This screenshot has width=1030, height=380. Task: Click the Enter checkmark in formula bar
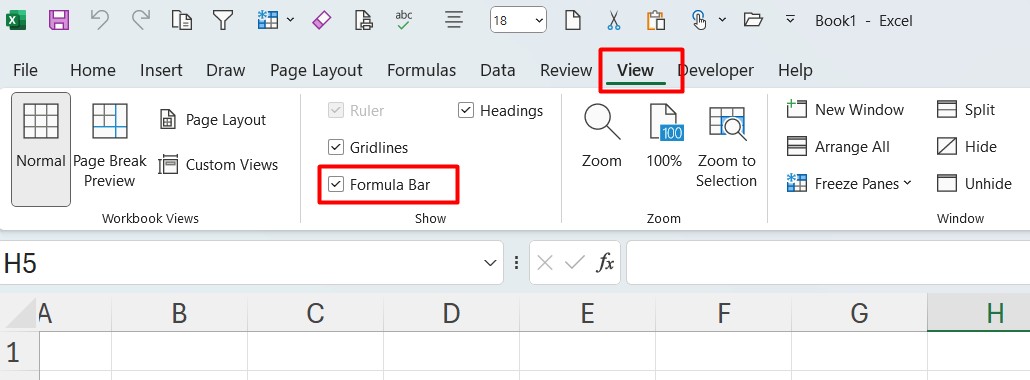point(574,264)
